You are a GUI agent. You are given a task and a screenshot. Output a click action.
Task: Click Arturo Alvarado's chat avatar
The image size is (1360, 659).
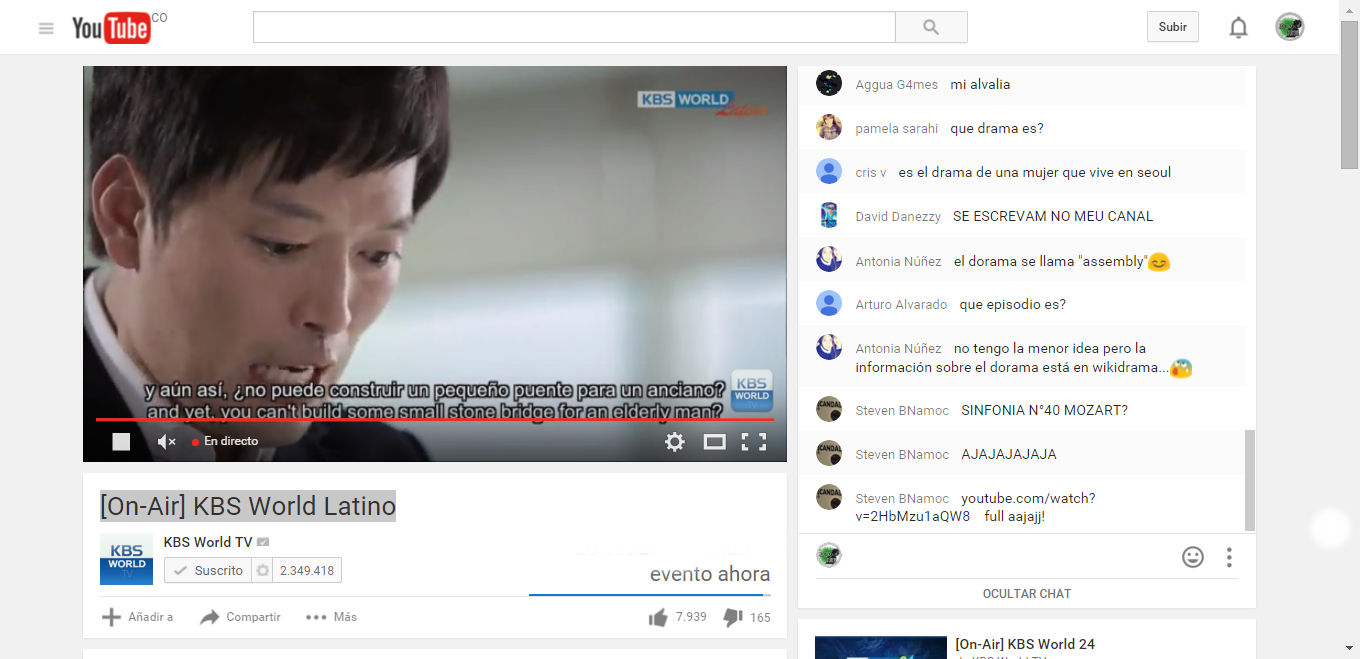(x=829, y=303)
